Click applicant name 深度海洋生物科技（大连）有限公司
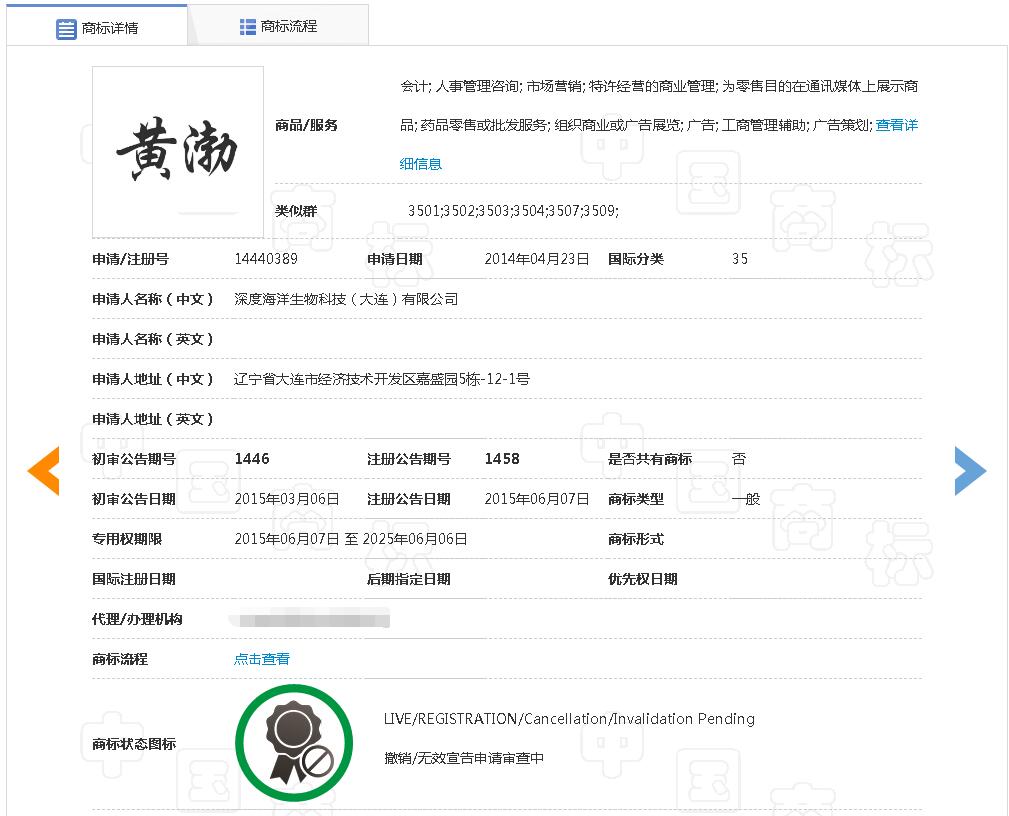1009x816 pixels. (x=346, y=299)
